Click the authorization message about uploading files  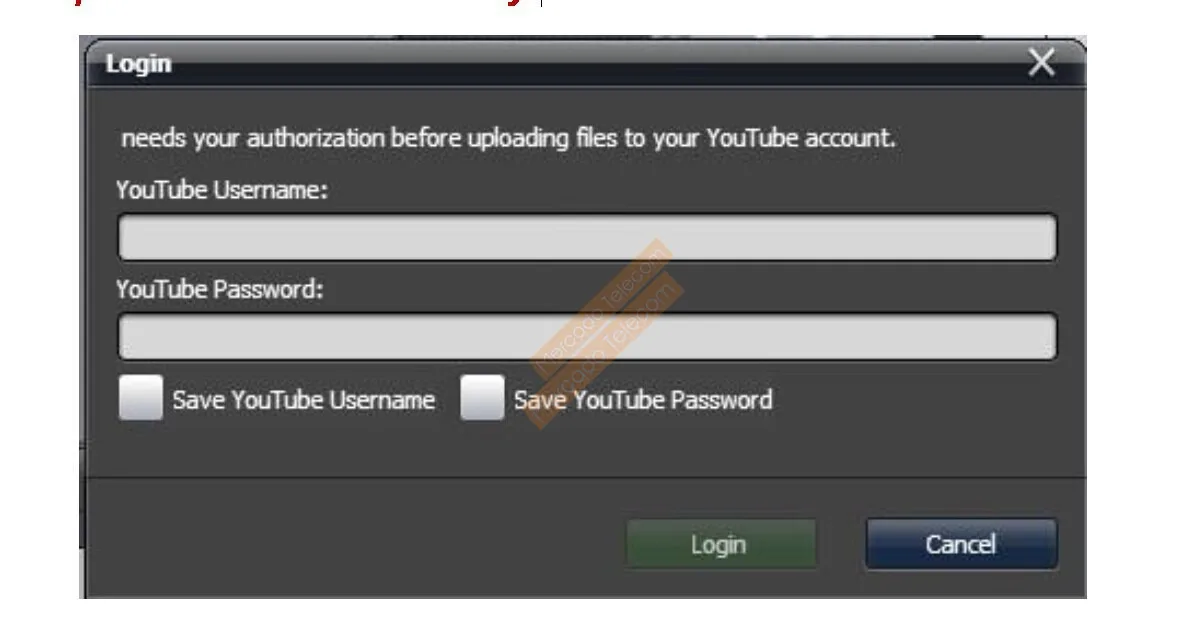click(x=508, y=138)
